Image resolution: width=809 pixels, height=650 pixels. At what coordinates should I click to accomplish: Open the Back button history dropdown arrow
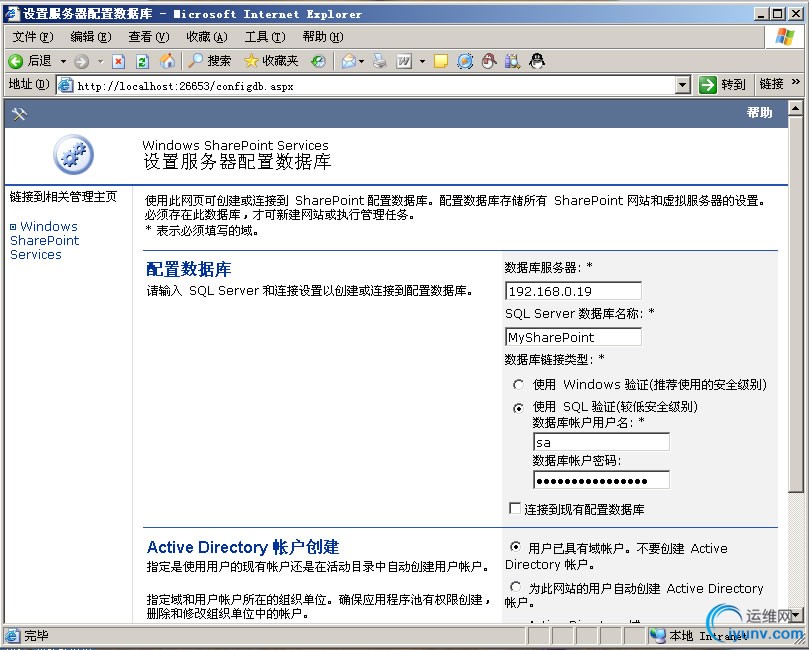(63, 61)
